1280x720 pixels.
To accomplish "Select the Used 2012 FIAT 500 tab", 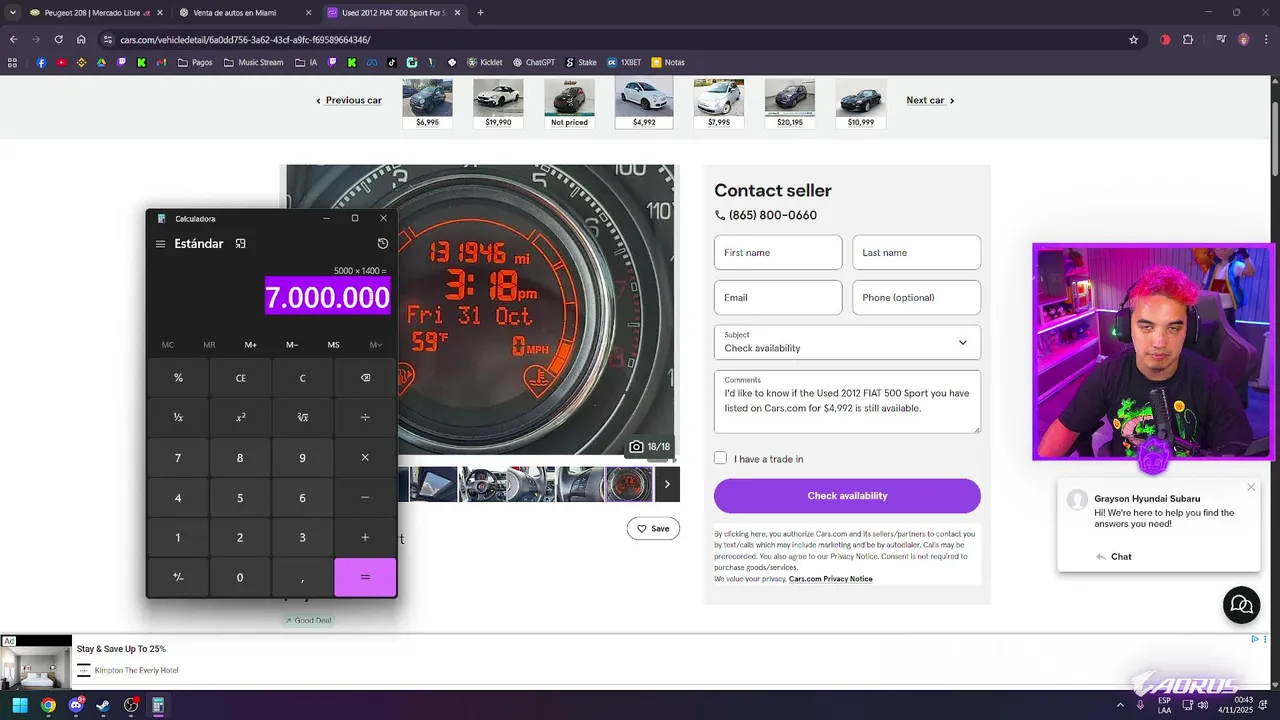I will click(394, 13).
